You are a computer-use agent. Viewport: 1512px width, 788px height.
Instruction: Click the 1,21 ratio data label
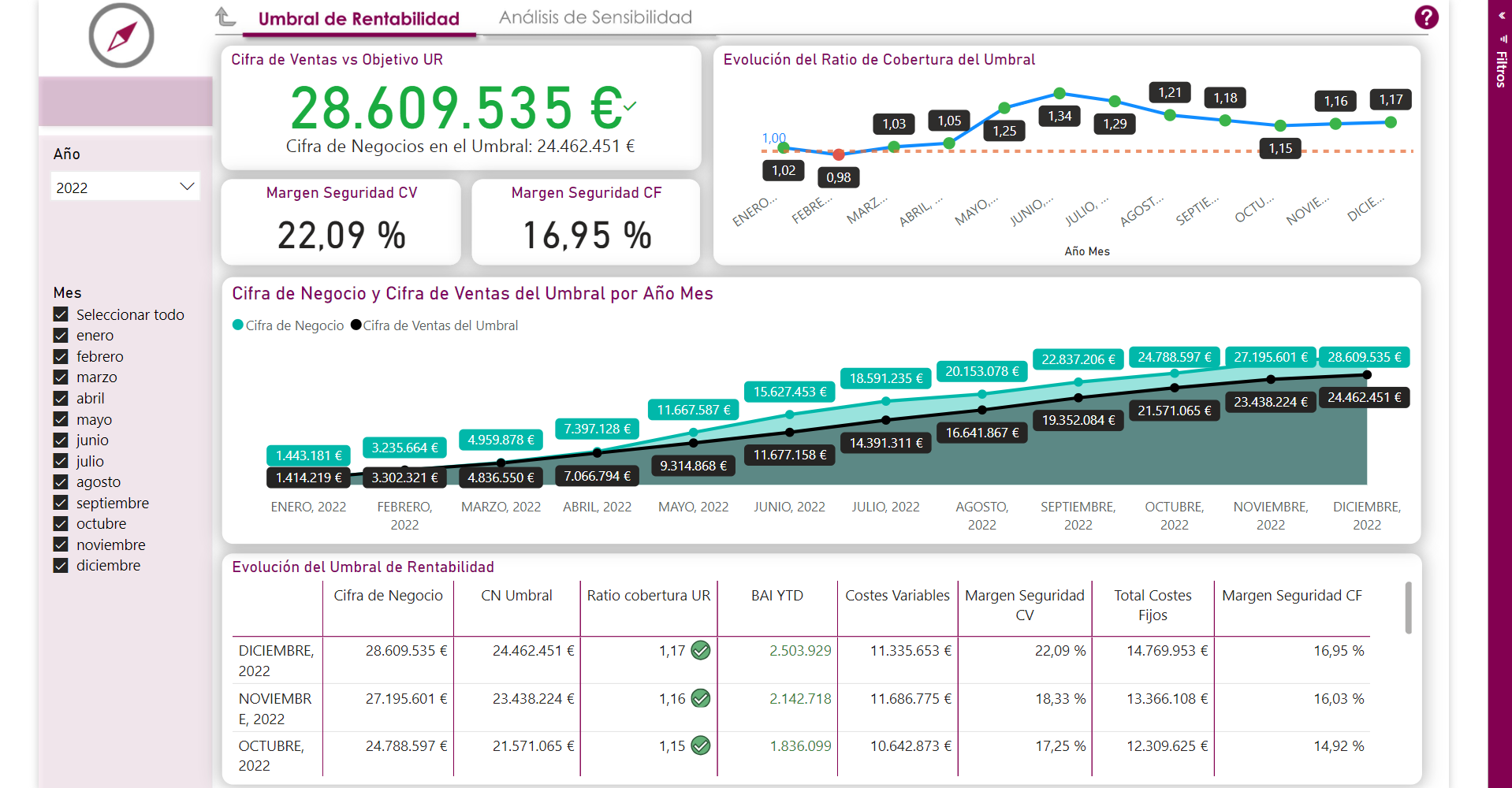[x=1170, y=92]
